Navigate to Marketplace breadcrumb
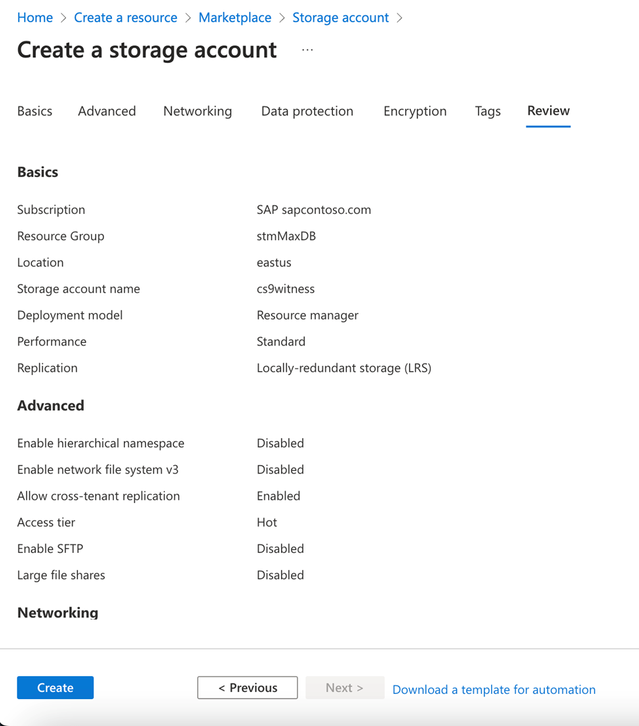639x726 pixels. [x=235, y=18]
